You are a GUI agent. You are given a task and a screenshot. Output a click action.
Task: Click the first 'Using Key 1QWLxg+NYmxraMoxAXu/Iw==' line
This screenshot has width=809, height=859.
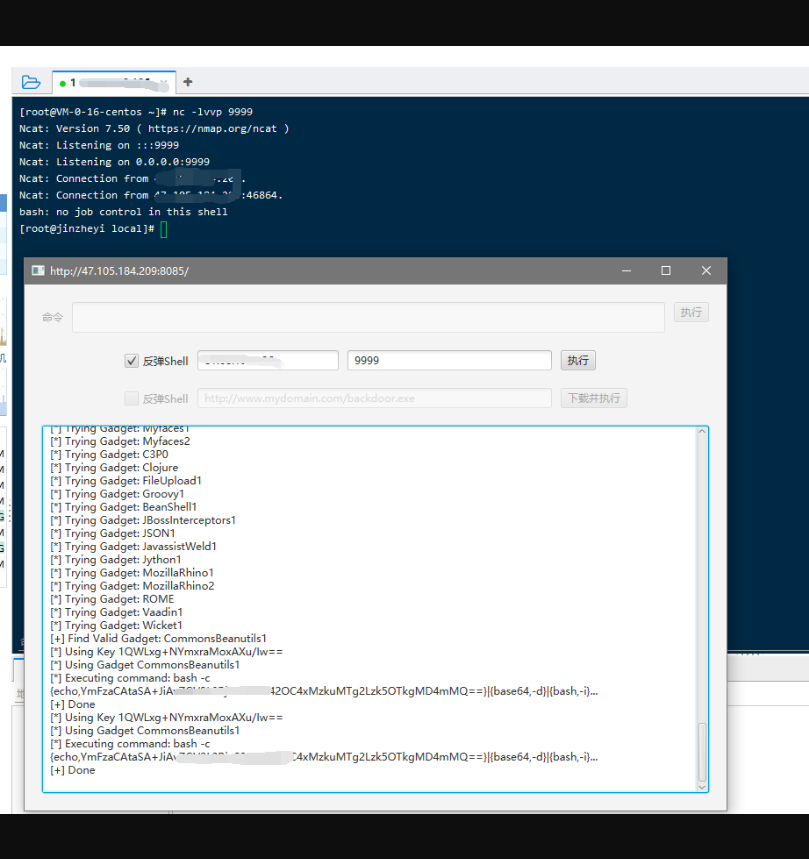167,651
